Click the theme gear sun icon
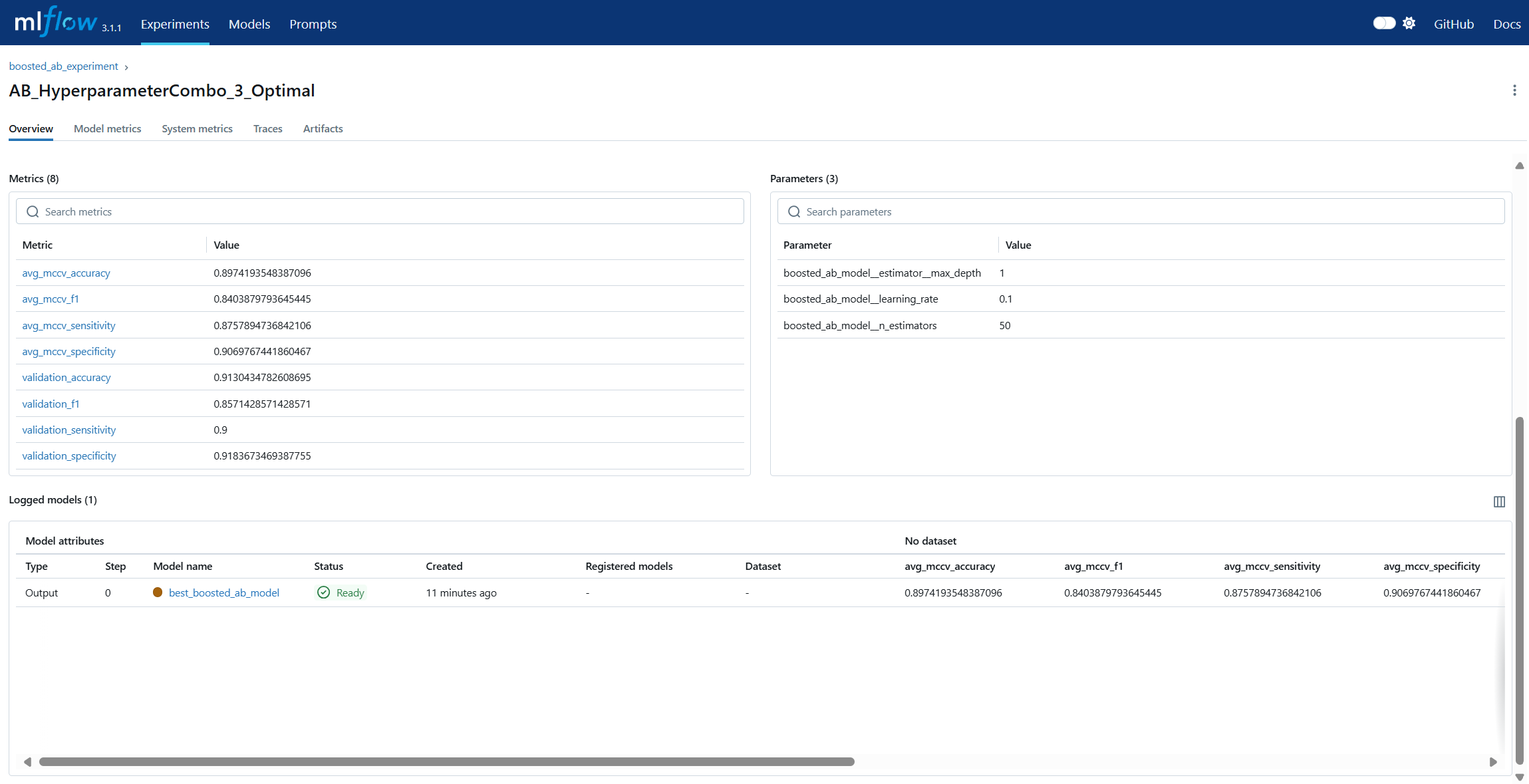The height and width of the screenshot is (784, 1529). click(x=1409, y=23)
